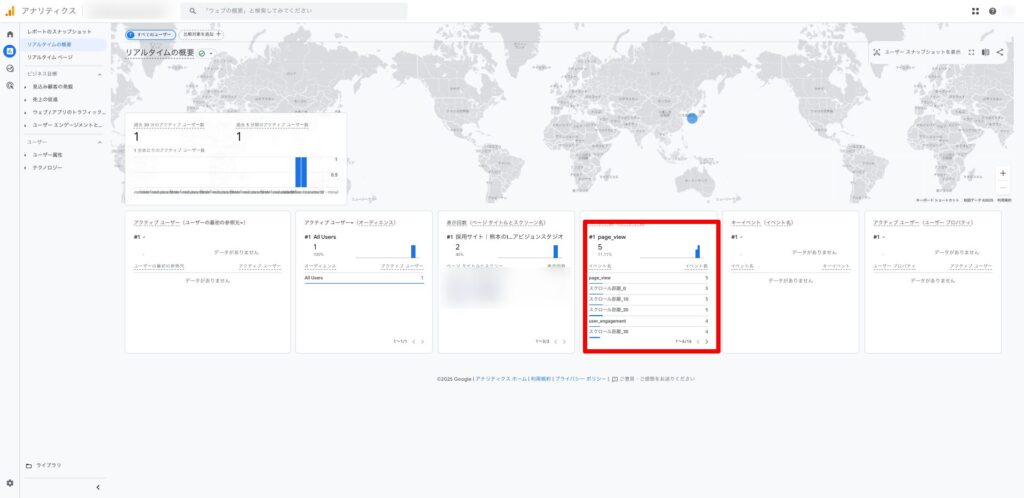The width and height of the screenshot is (1024, 498).
Task: Open the Reports icon in left rail
Action: coord(10,51)
